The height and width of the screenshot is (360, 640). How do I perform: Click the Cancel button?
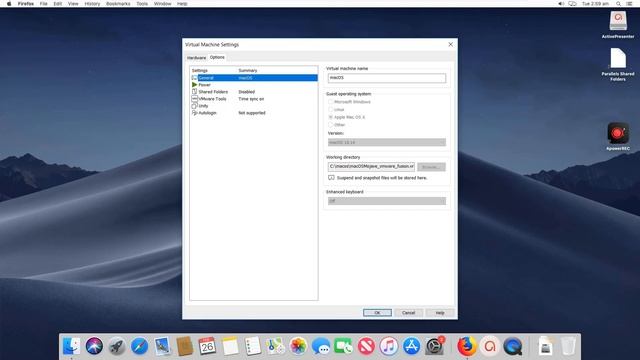[x=408, y=313]
